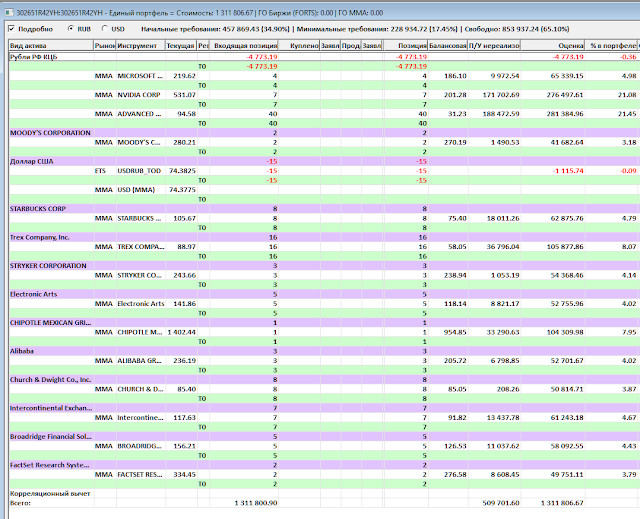The height and width of the screenshot is (519, 640).
Task: Select the MICROSOFT instrument row
Action: click(322, 76)
